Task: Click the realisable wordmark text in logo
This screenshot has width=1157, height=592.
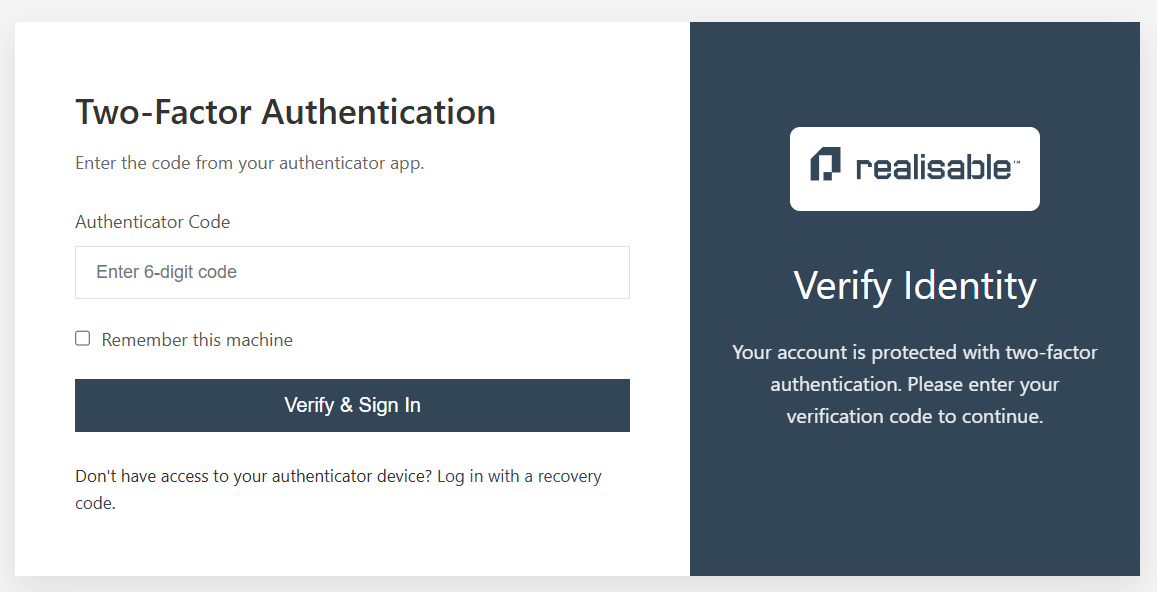Action: (x=933, y=167)
